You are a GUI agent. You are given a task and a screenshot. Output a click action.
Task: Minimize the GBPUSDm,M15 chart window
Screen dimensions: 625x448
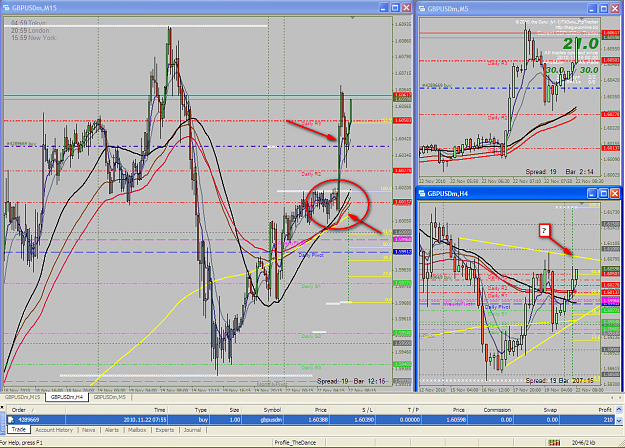[383, 8]
